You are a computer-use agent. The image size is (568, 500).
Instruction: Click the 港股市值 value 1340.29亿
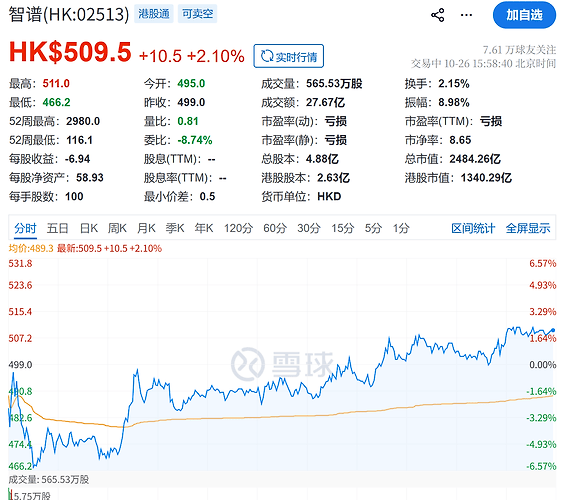486,178
